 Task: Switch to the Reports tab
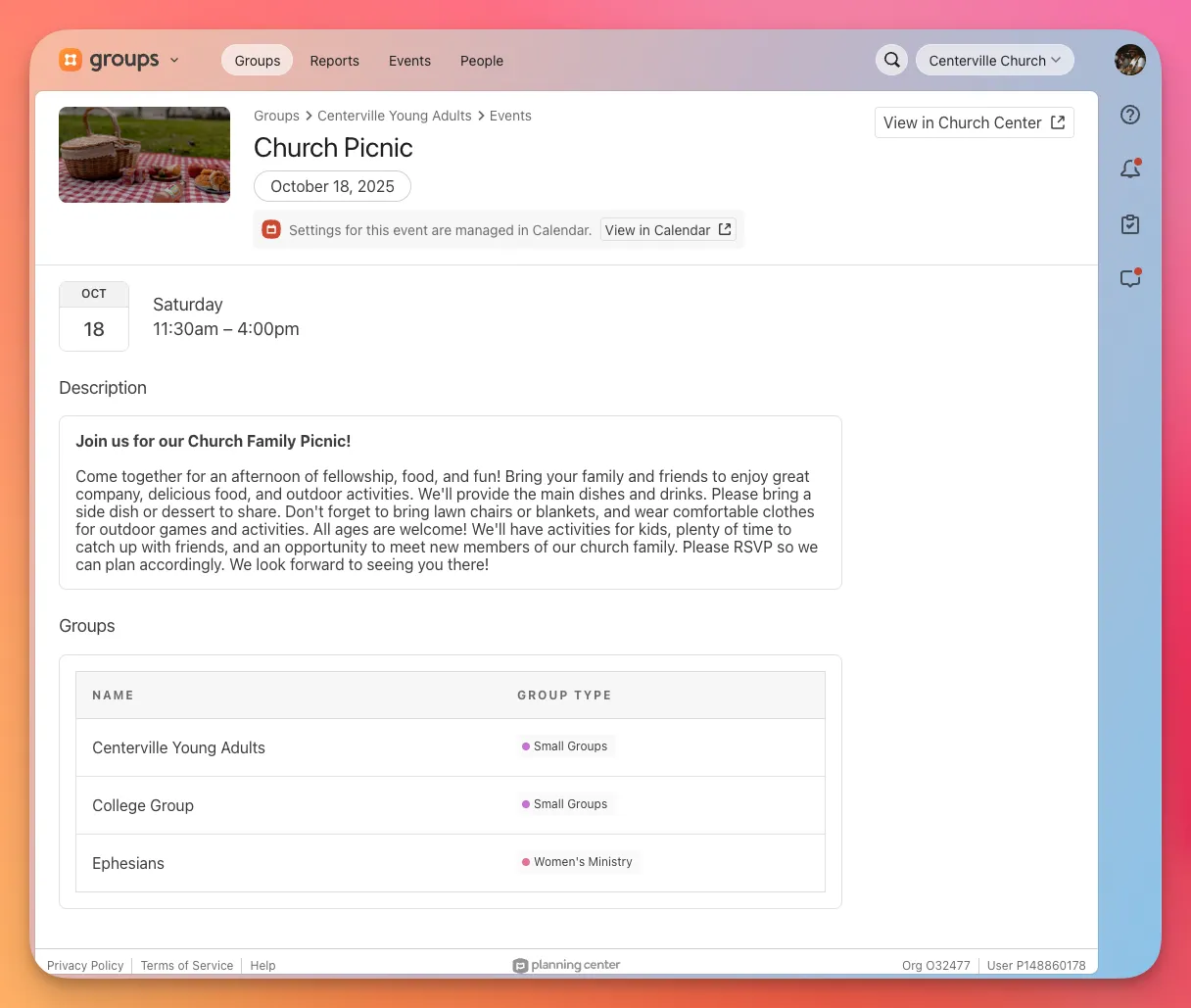click(334, 61)
